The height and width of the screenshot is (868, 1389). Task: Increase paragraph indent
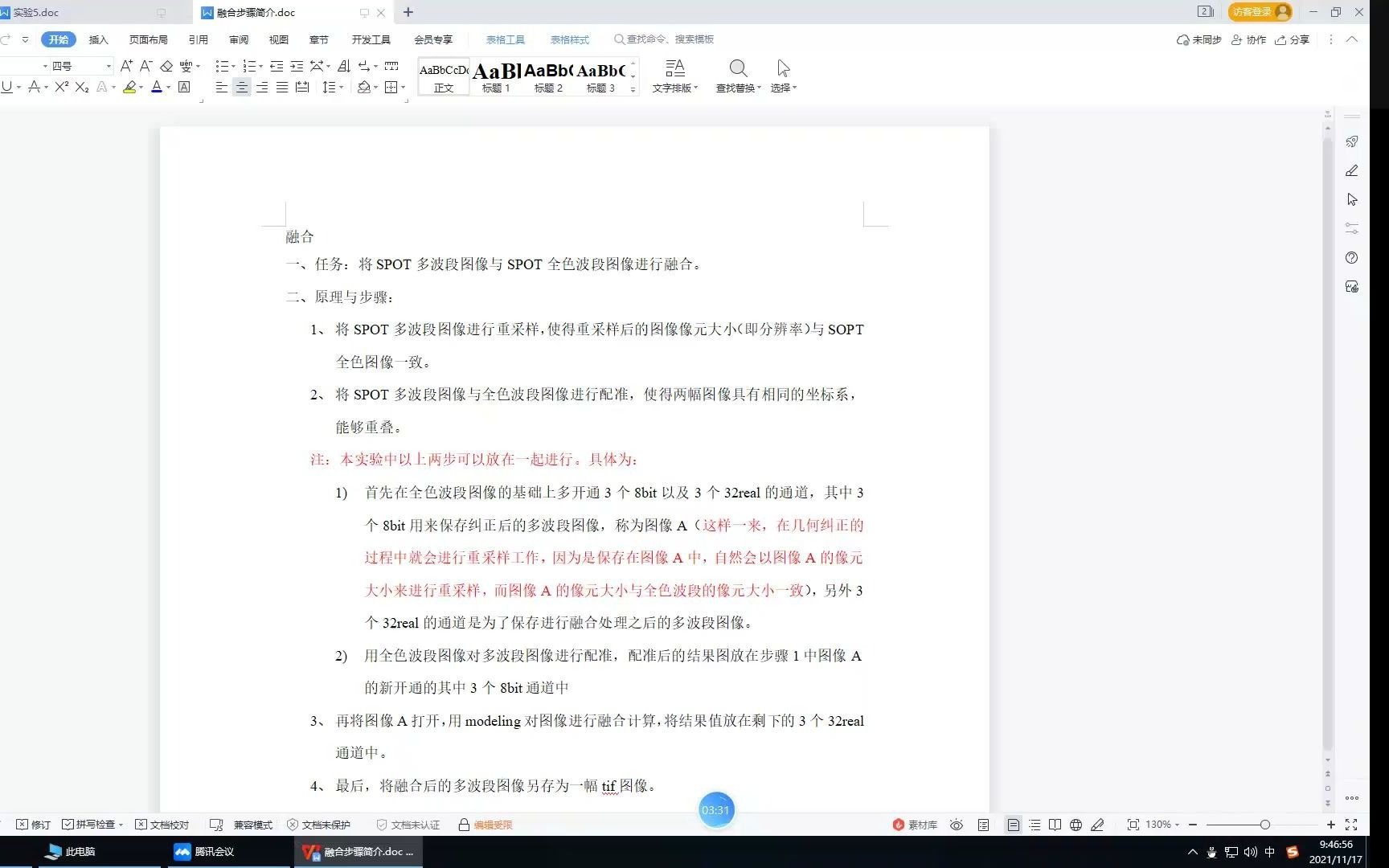(297, 66)
